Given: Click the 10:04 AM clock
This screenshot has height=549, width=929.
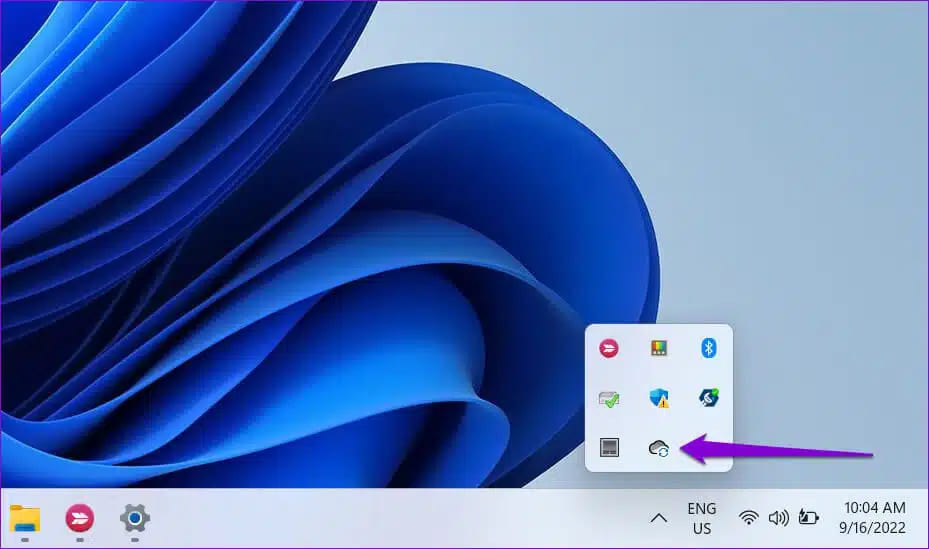Looking at the screenshot, I should click(x=874, y=508).
